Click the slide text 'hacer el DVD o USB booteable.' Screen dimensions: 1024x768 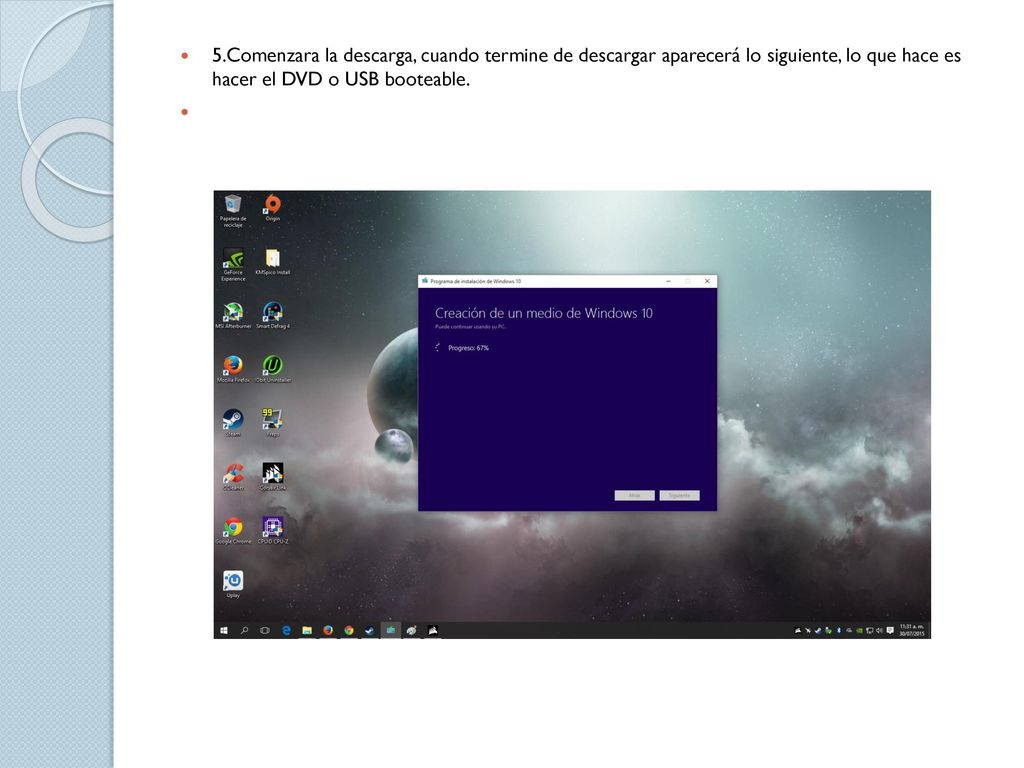(x=341, y=80)
